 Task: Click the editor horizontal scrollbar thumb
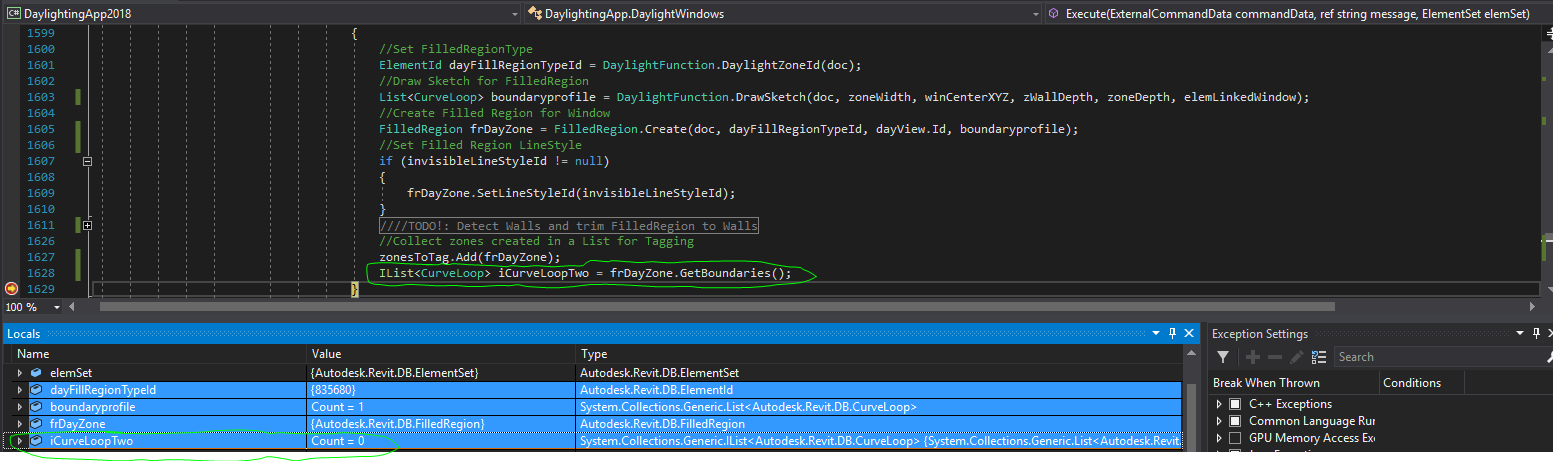click(716, 307)
